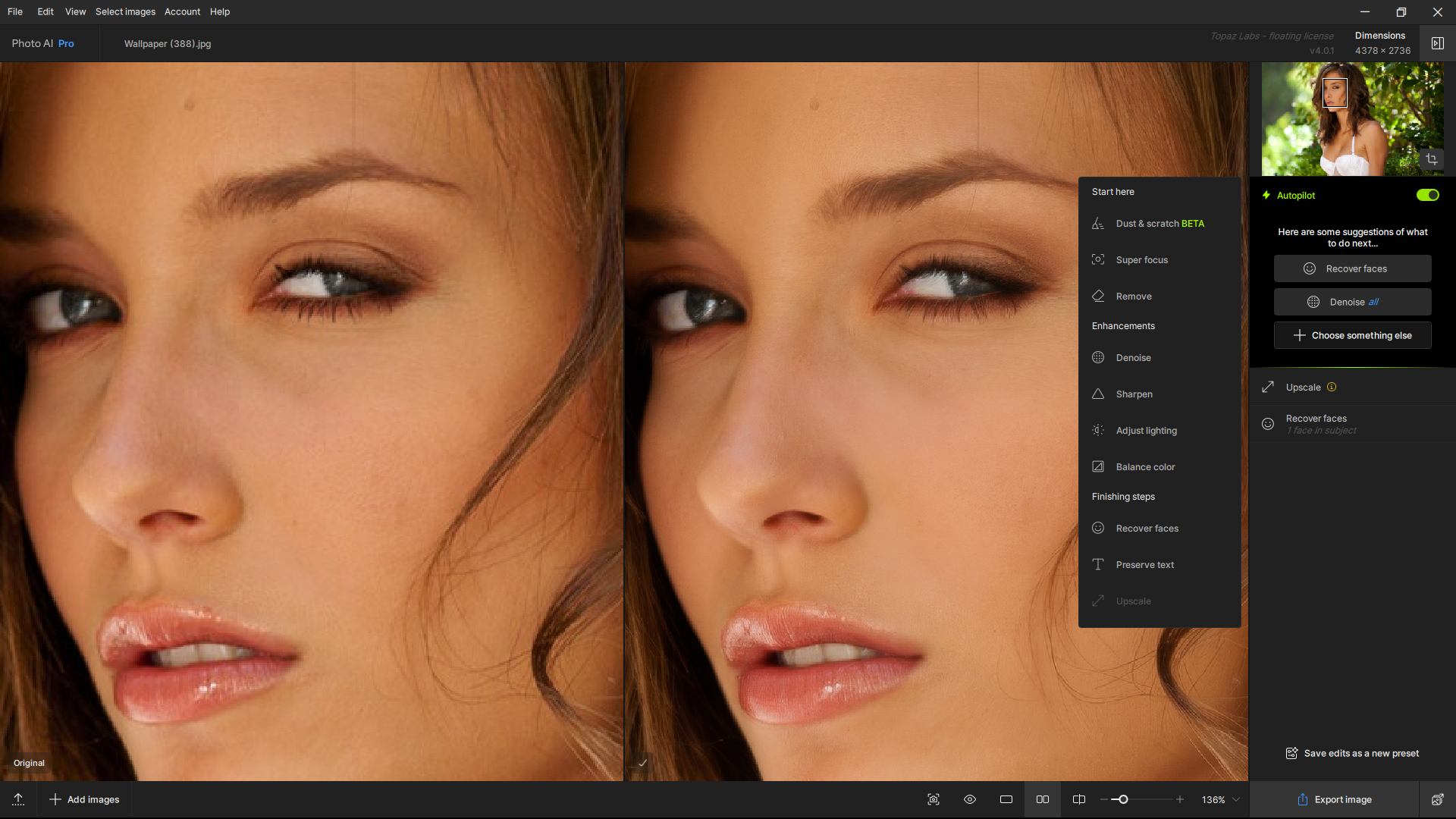Choose something else from Autopilot suggestions
Image resolution: width=1456 pixels, height=819 pixels.
tap(1352, 334)
